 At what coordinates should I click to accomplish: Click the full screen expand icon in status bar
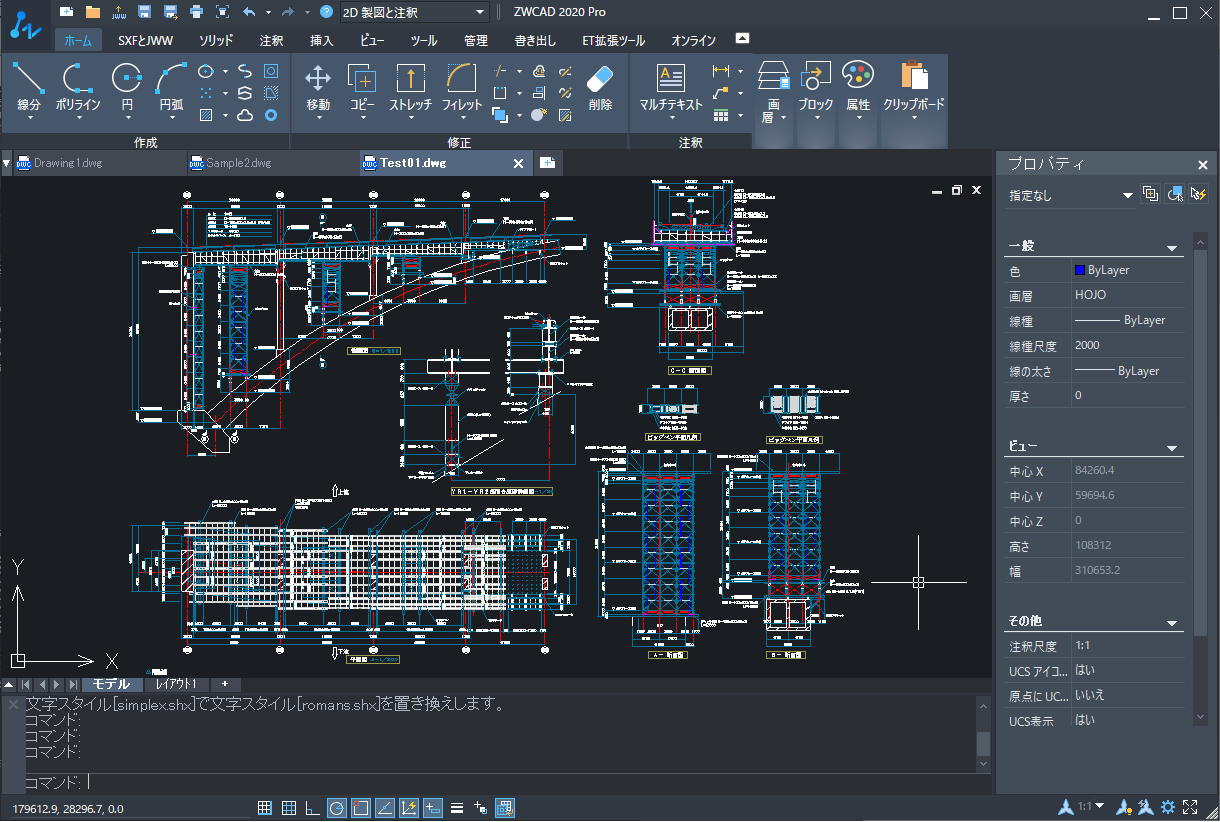click(x=1190, y=807)
